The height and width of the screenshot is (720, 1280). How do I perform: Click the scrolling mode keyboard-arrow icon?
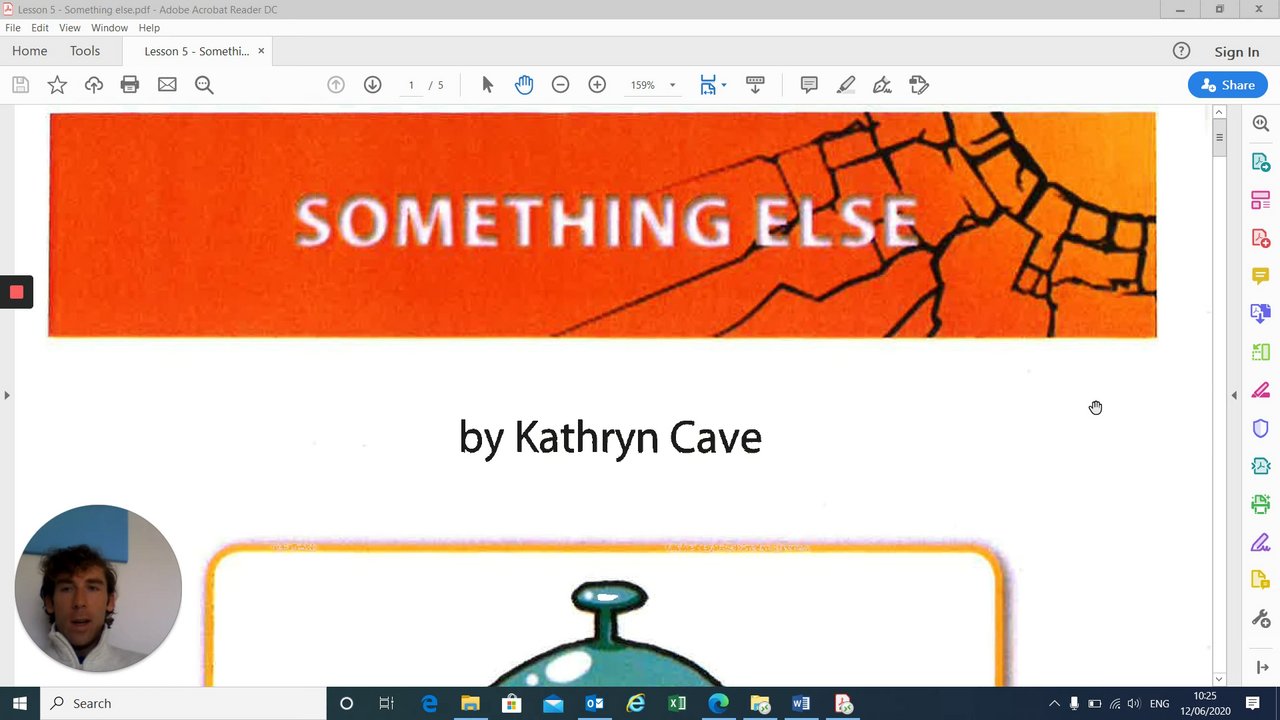point(755,85)
